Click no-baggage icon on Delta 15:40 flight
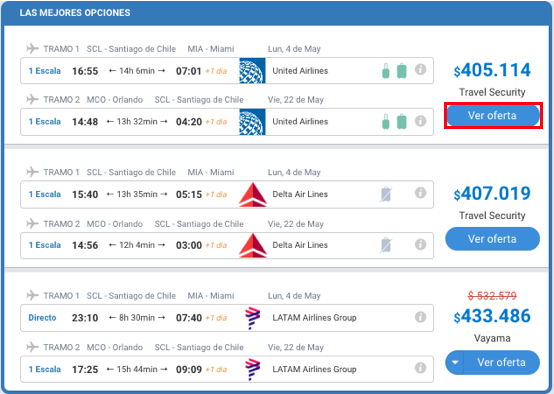This screenshot has height=394, width=554. (x=386, y=194)
